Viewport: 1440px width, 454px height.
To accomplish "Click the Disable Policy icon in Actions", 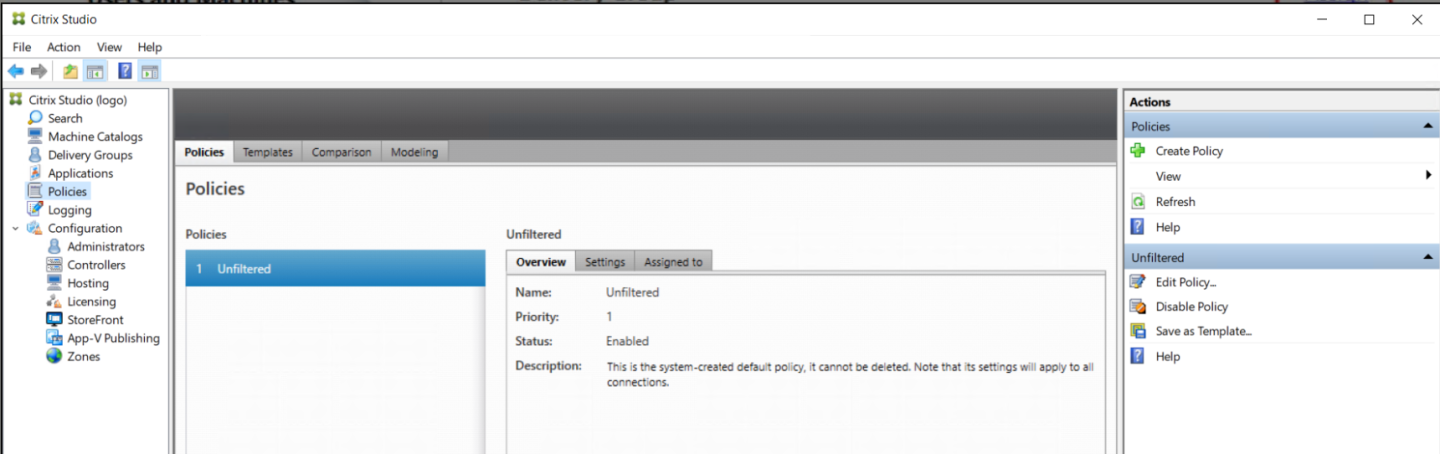I will click(x=1138, y=307).
